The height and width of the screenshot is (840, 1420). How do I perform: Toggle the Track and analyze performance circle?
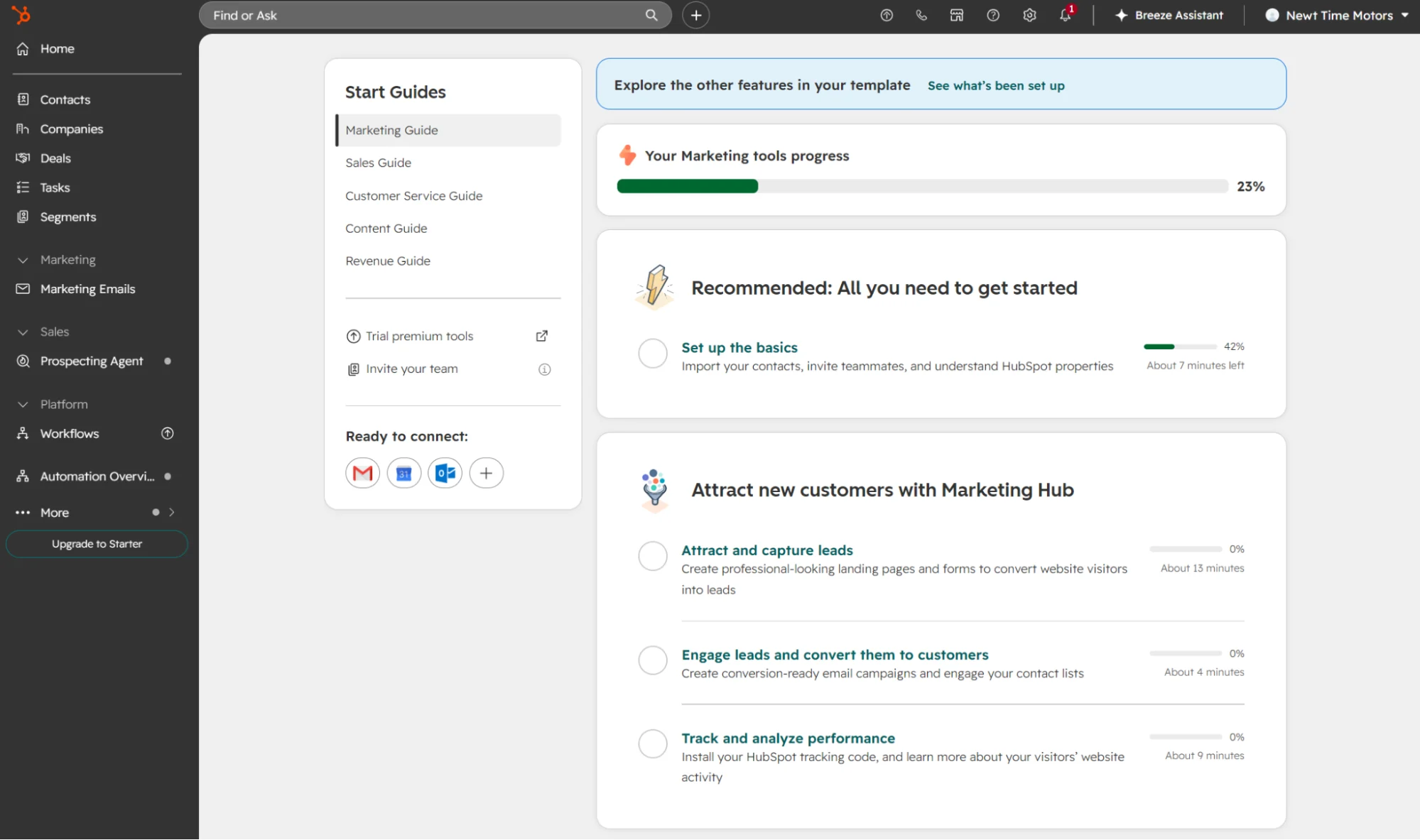[x=652, y=744]
